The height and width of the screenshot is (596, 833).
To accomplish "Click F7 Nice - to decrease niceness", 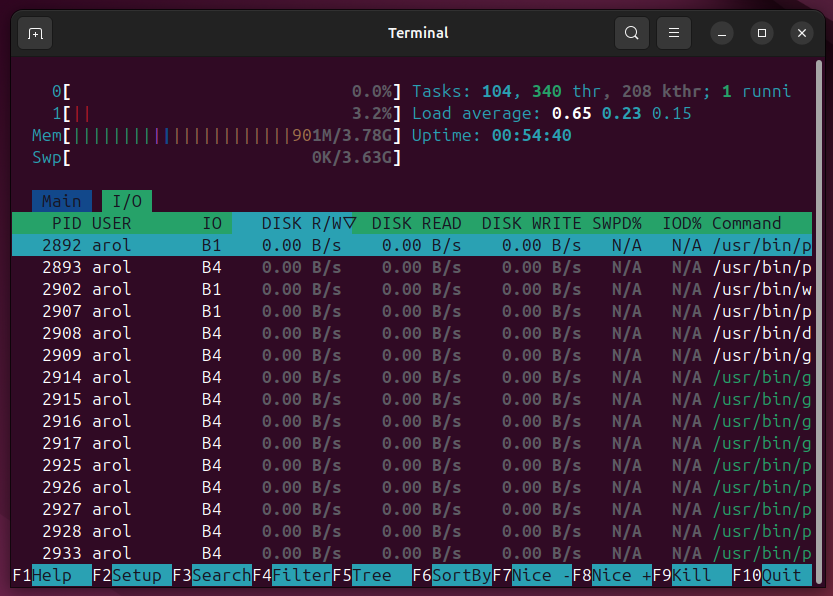I will (x=532, y=575).
